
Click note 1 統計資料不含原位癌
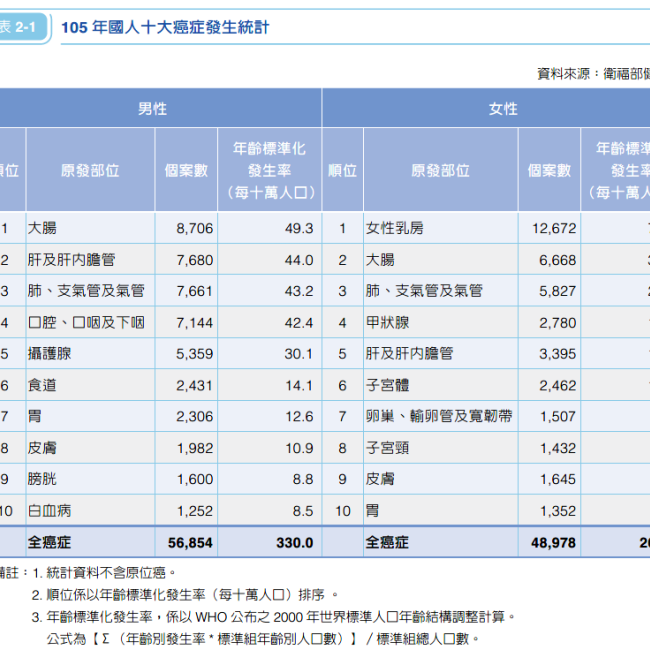pyautogui.click(x=104, y=573)
